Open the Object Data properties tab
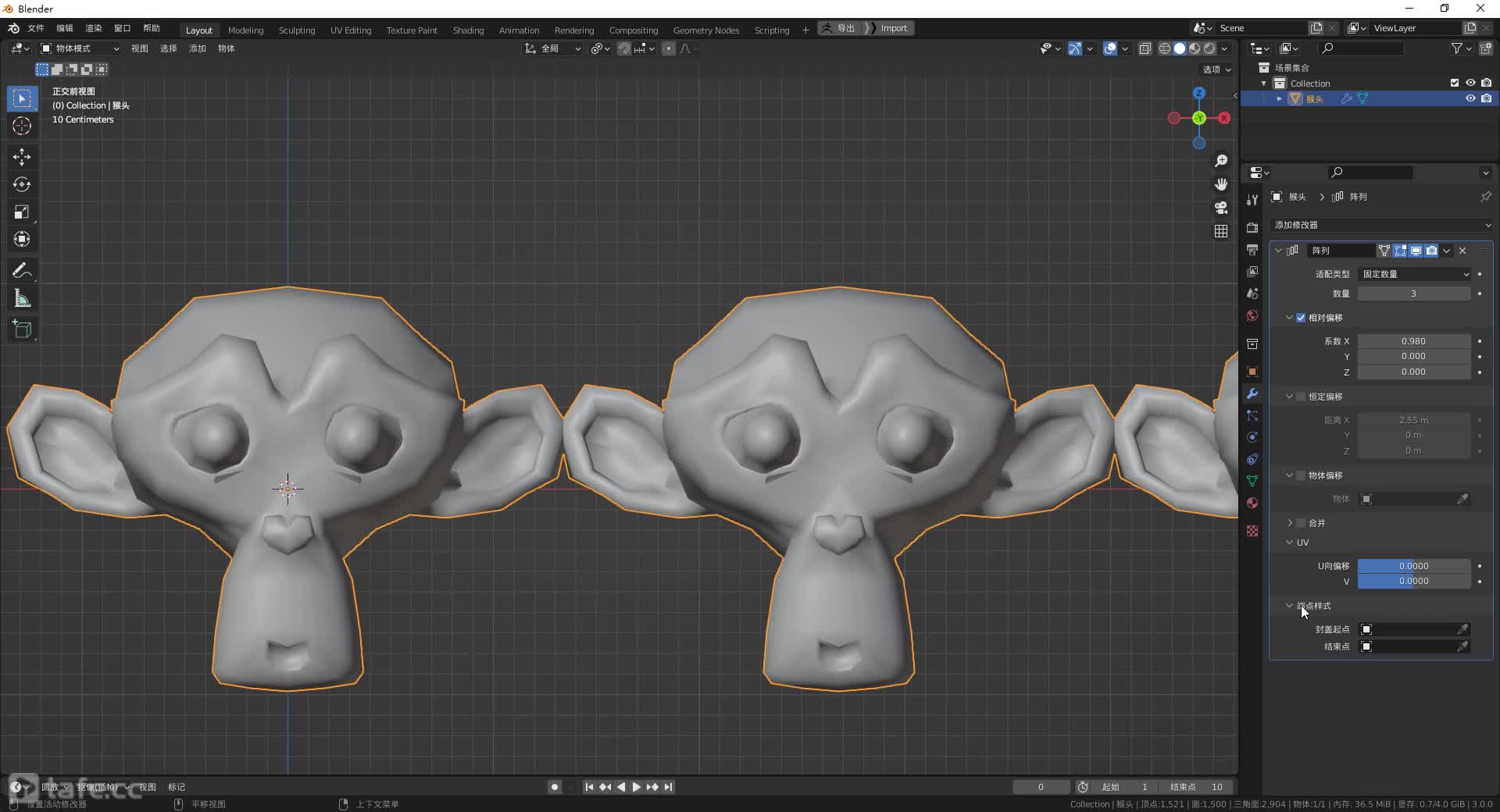Image resolution: width=1500 pixels, height=812 pixels. 1252,481
